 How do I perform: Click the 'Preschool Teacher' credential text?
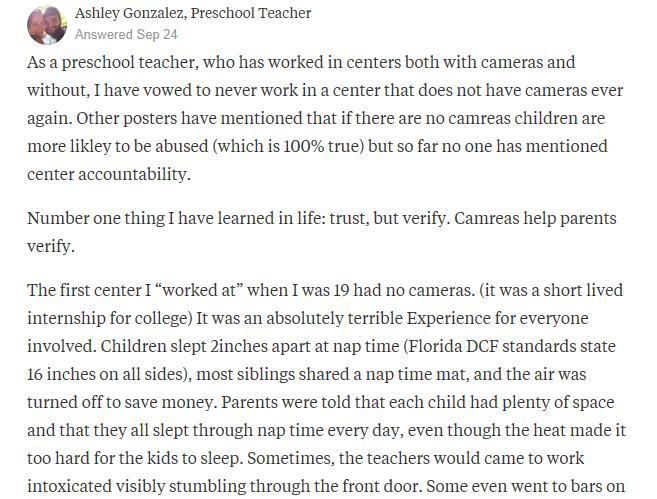click(x=251, y=13)
